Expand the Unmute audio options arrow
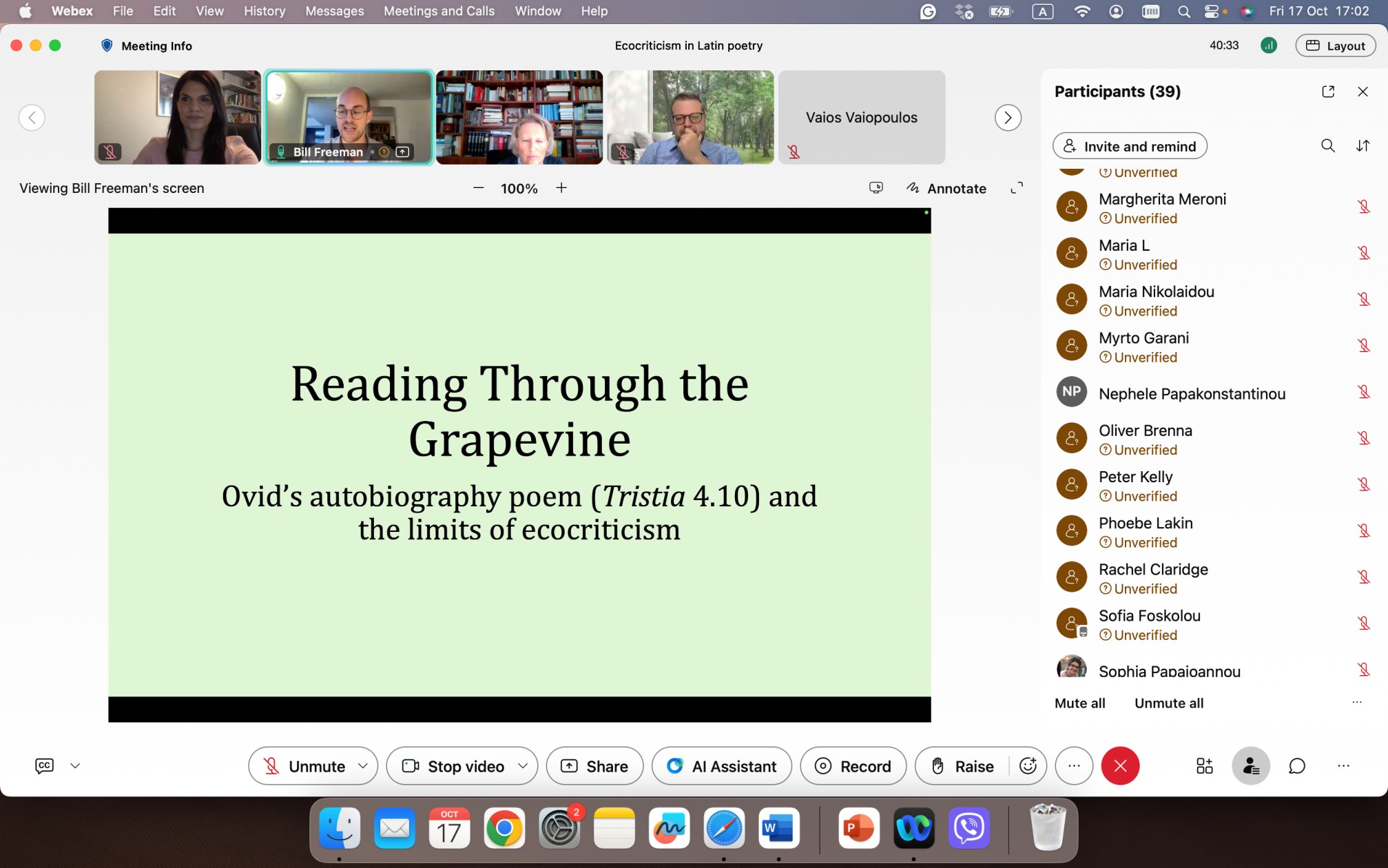 (x=363, y=766)
